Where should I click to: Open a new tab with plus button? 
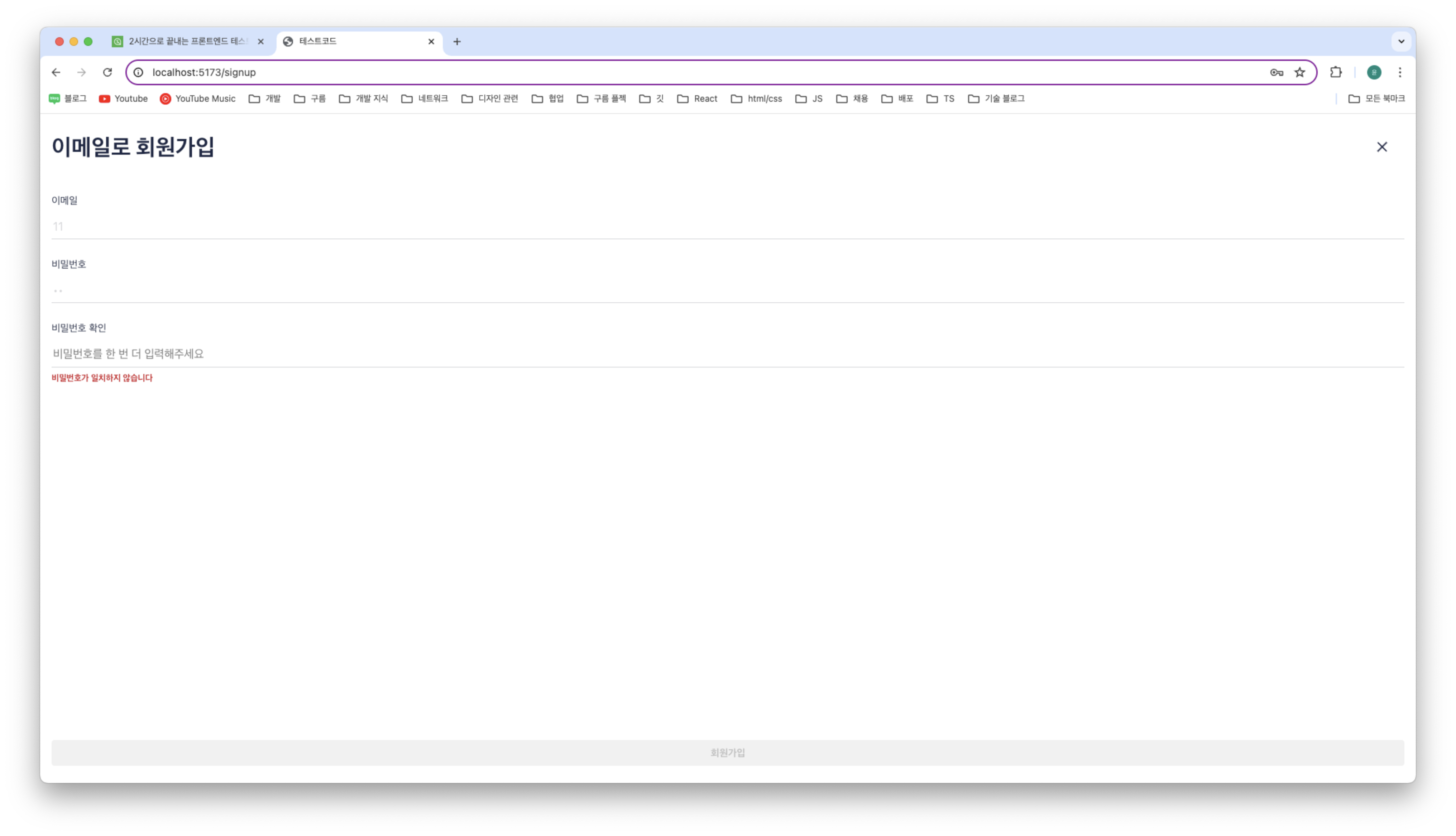[457, 41]
